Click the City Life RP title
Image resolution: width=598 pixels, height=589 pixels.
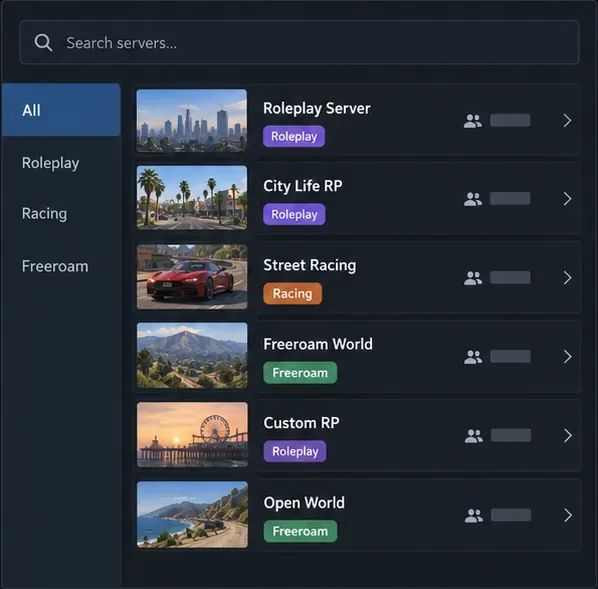tap(303, 187)
